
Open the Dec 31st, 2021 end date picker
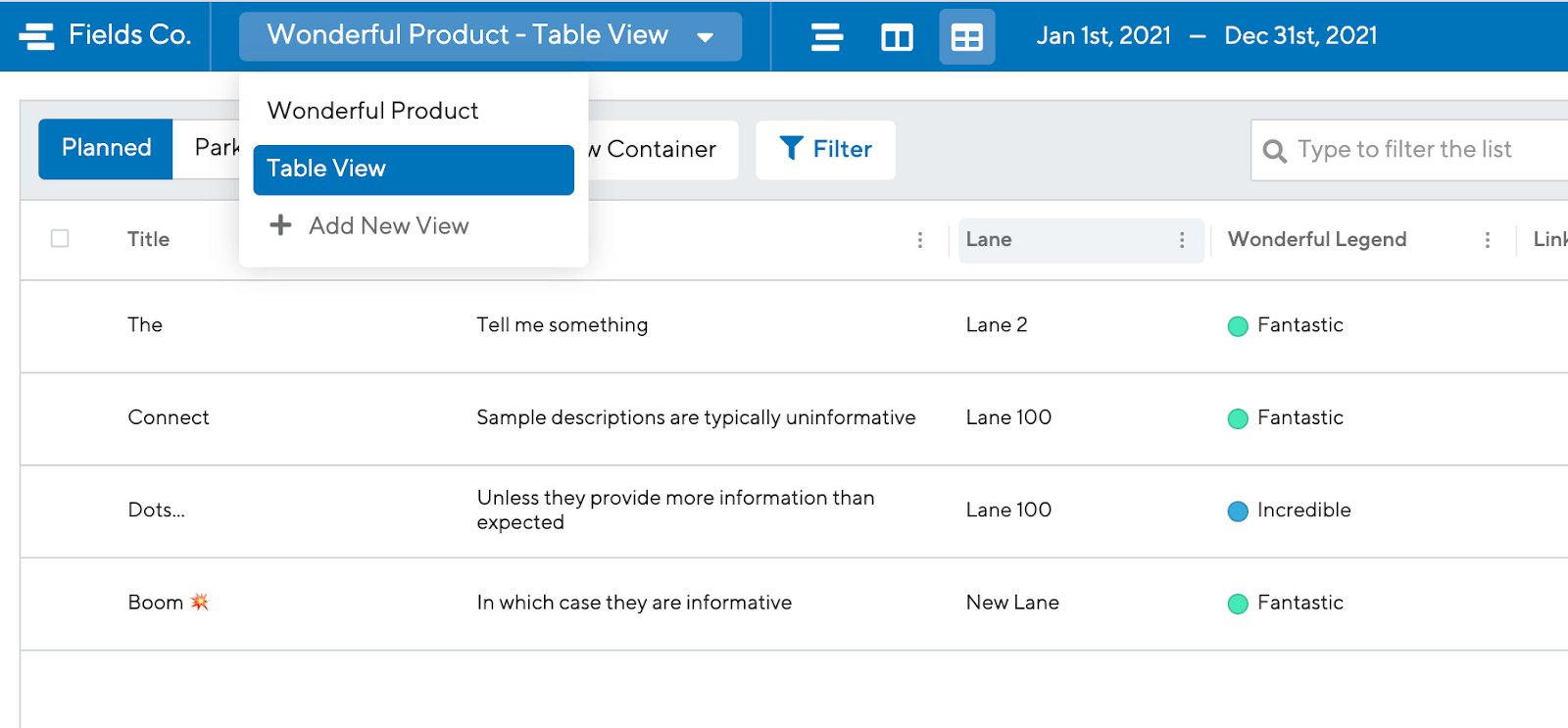click(x=1300, y=36)
